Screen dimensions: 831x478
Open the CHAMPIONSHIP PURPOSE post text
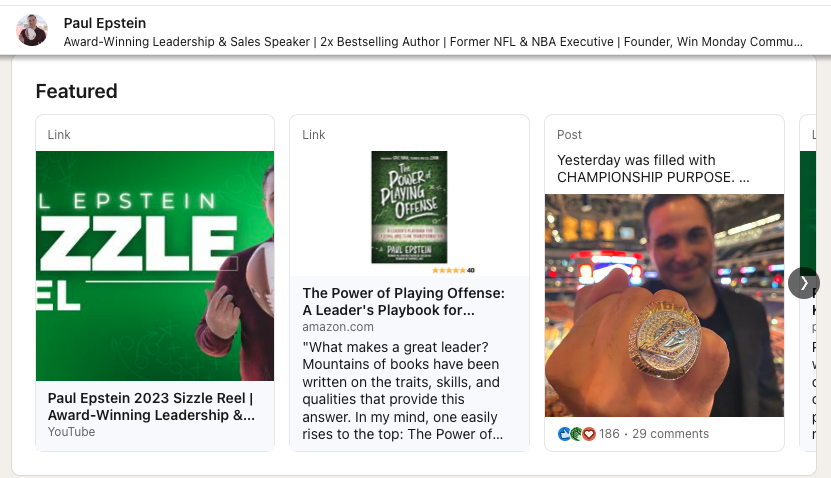tap(653, 169)
